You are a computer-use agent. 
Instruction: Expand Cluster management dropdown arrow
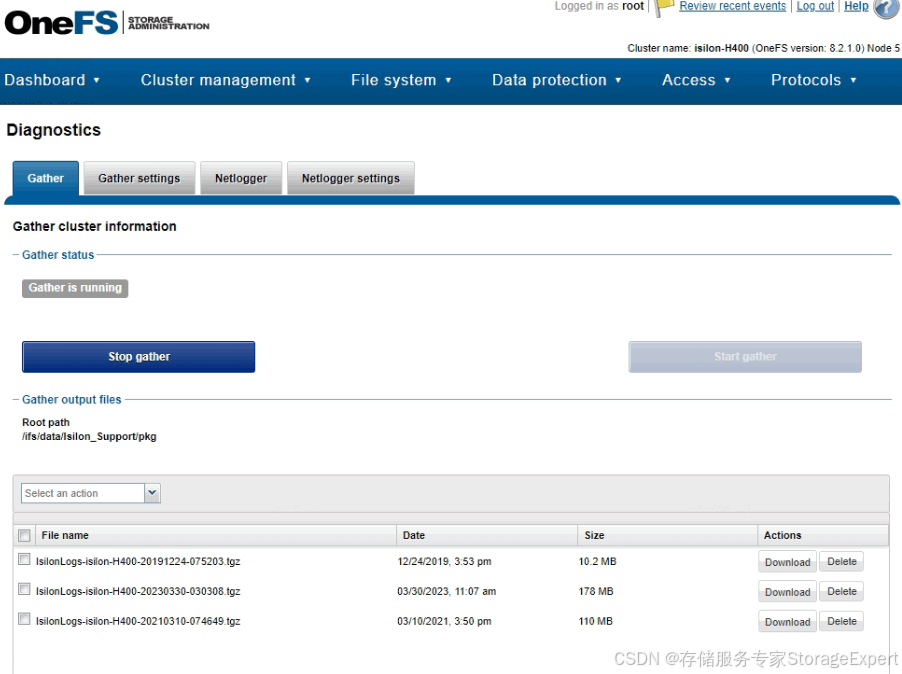[307, 81]
